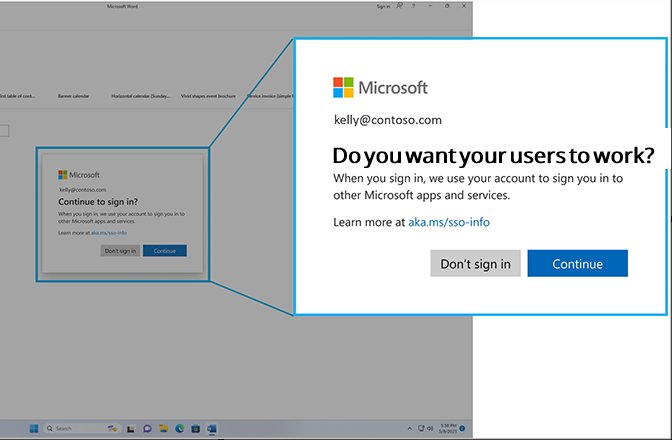672x440 pixels.
Task: Click the taskbar Search box
Action: coord(82,428)
